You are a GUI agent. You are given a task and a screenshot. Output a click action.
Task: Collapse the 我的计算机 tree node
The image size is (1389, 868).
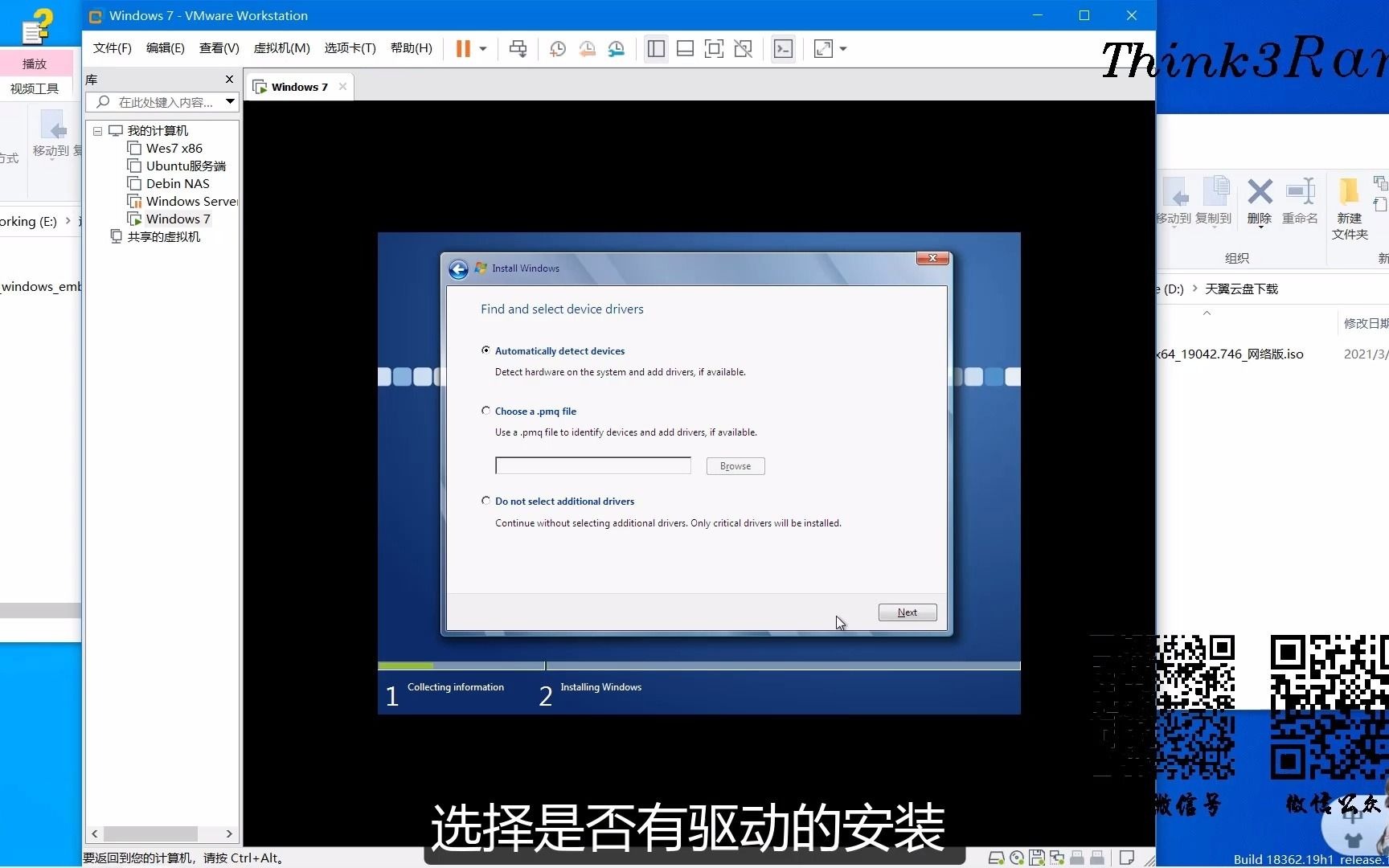tap(97, 130)
